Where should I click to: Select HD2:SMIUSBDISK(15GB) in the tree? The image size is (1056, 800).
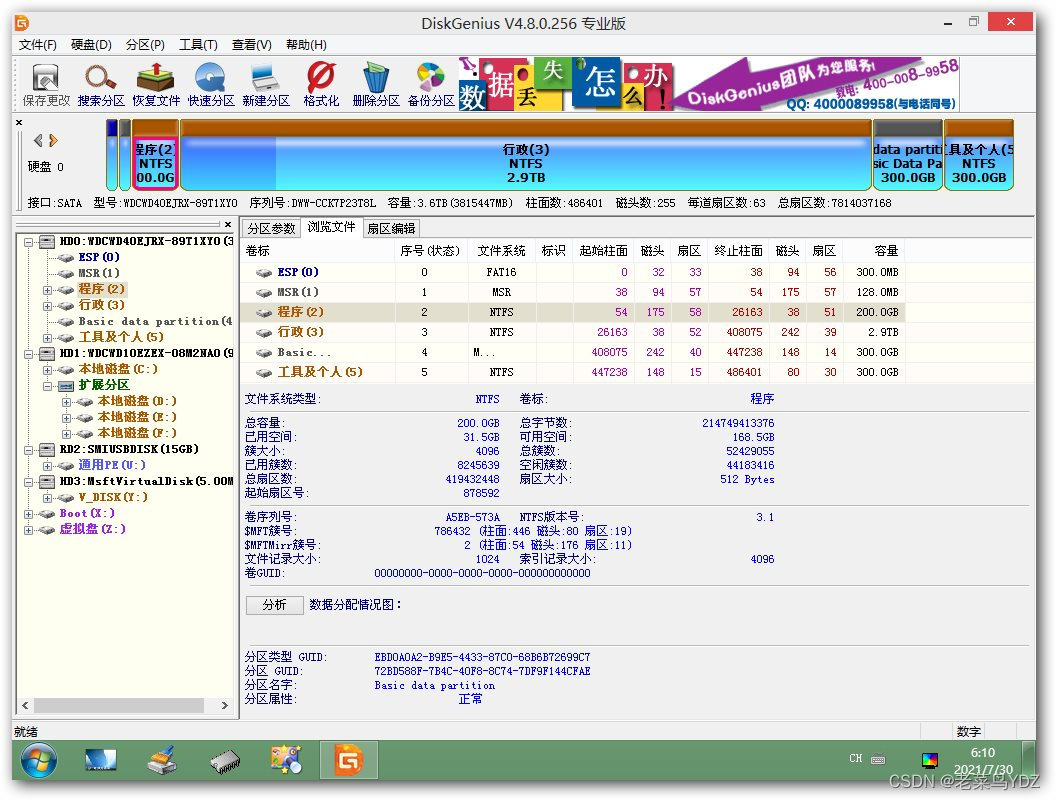pyautogui.click(x=129, y=450)
